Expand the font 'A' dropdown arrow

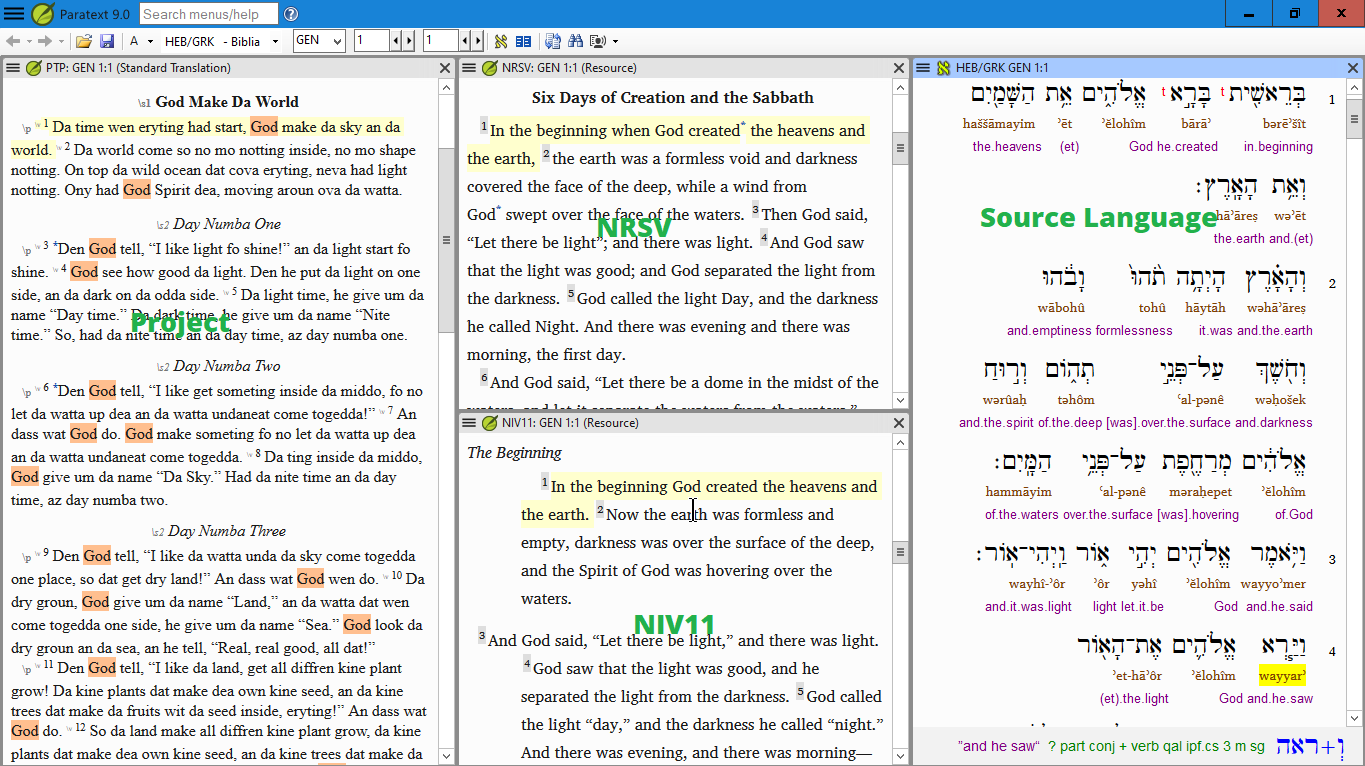coord(151,41)
